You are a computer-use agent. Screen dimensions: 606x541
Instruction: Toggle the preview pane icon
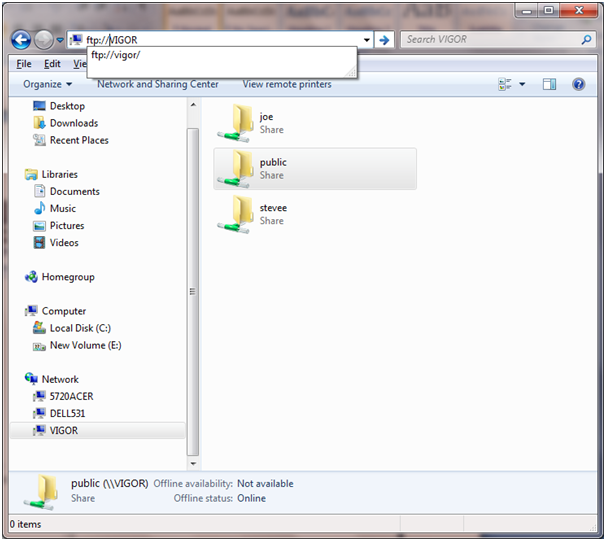tap(549, 85)
